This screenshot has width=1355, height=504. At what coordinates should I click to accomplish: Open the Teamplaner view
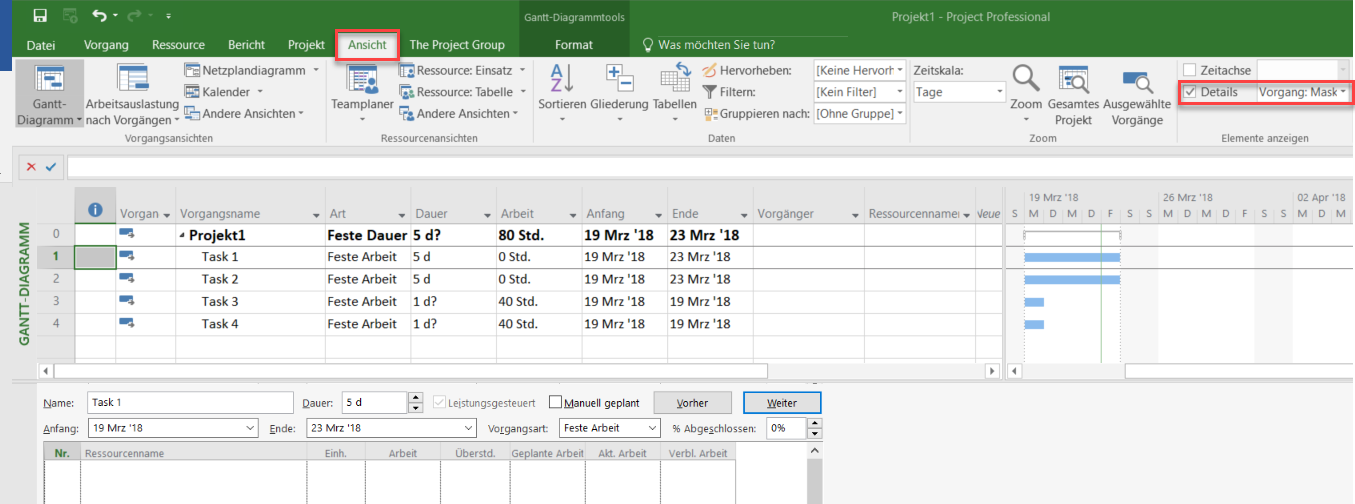[361, 81]
